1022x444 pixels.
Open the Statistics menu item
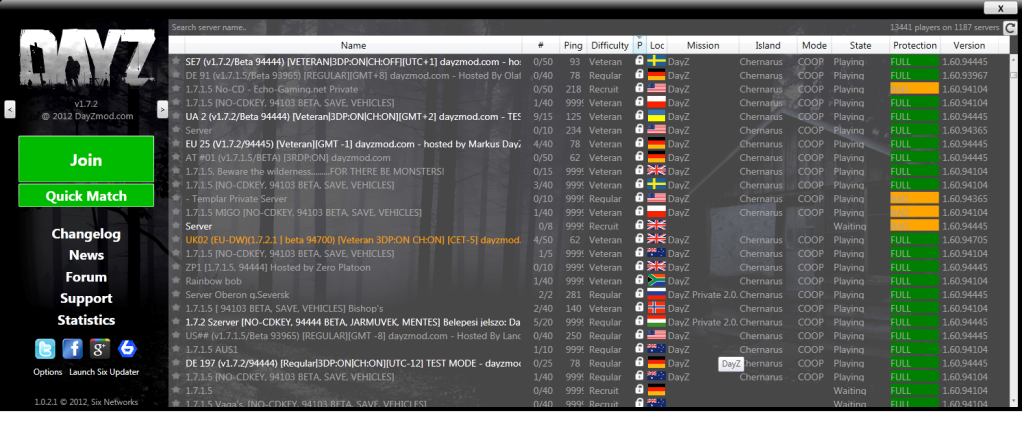point(86,320)
